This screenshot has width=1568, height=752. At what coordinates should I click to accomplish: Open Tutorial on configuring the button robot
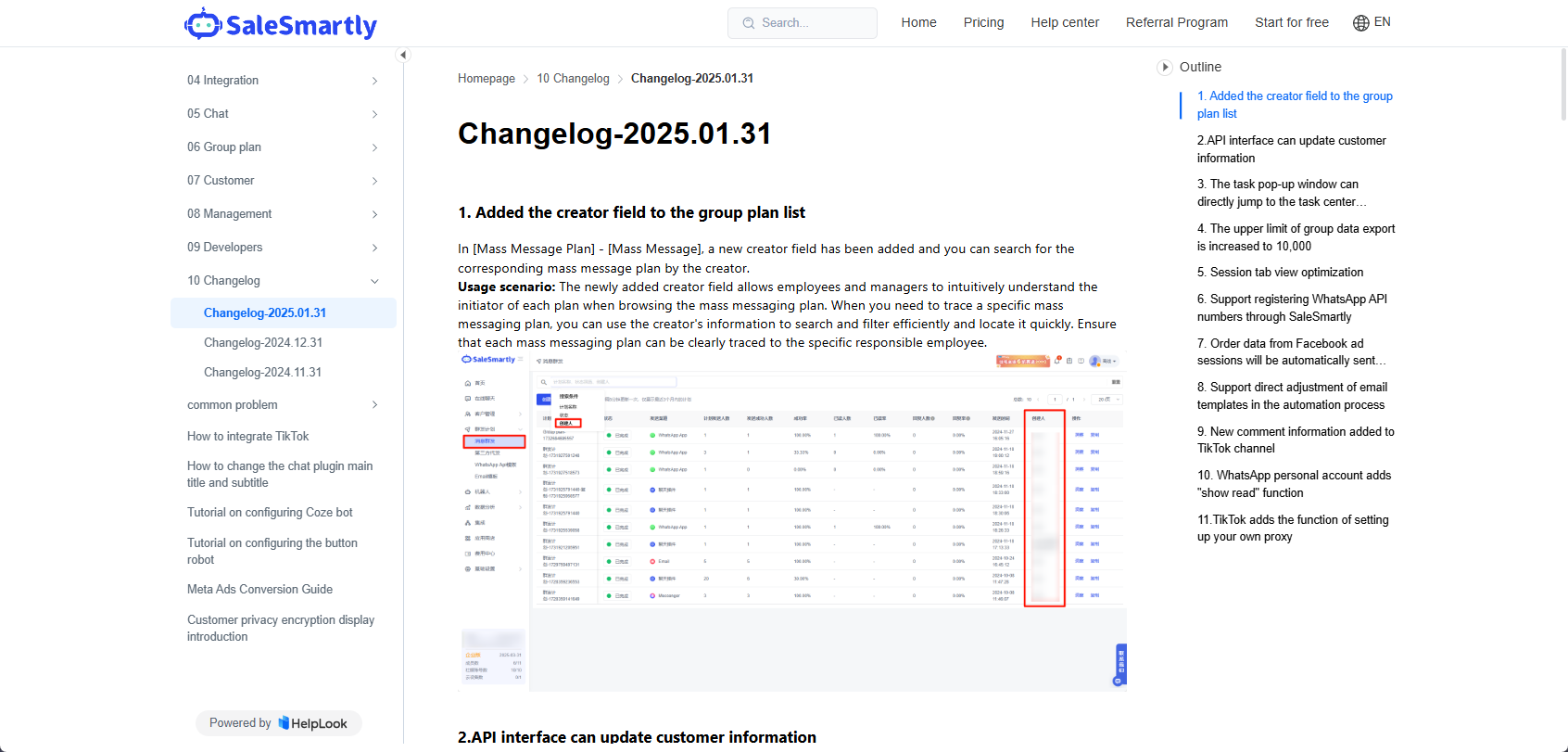tap(272, 552)
